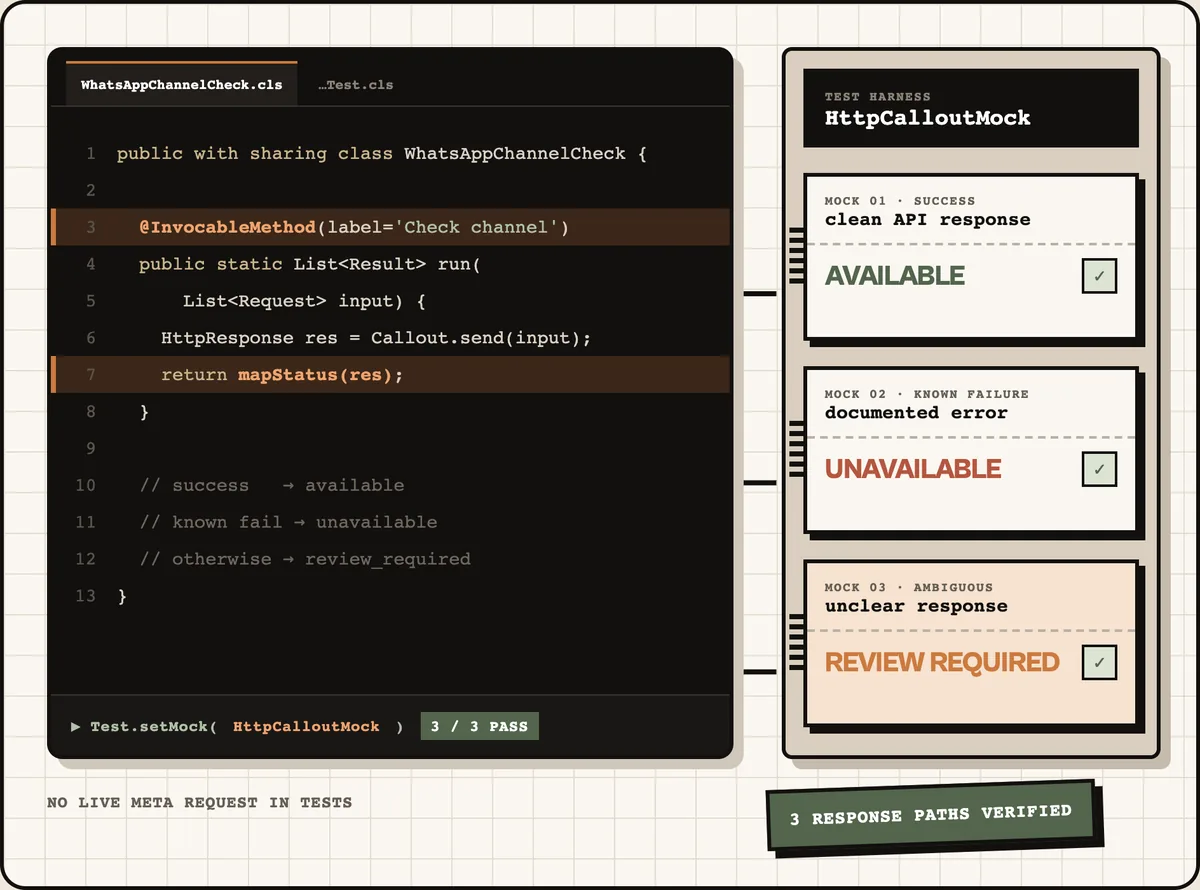Viewport: 1200px width, 890px height.
Task: Click the 3 / 3 PASS badge
Action: (479, 727)
